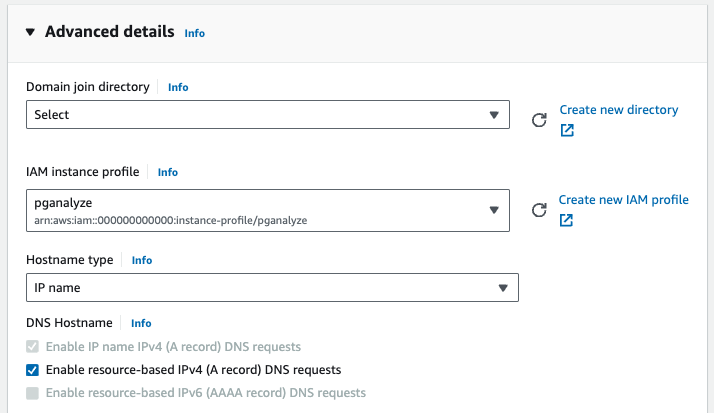The image size is (714, 413).
Task: Open Info link for DNS Hostname
Action: tap(141, 323)
